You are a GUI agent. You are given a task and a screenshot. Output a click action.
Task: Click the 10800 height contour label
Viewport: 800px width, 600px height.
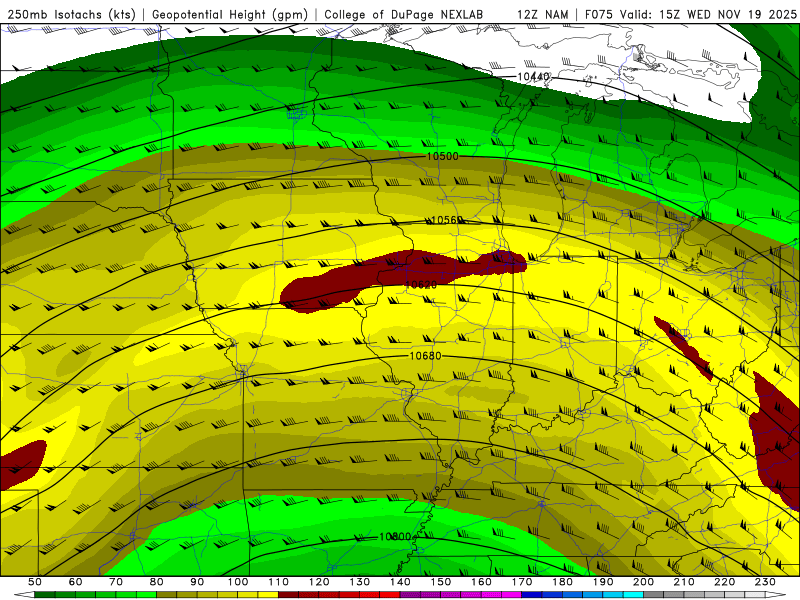pos(395,537)
